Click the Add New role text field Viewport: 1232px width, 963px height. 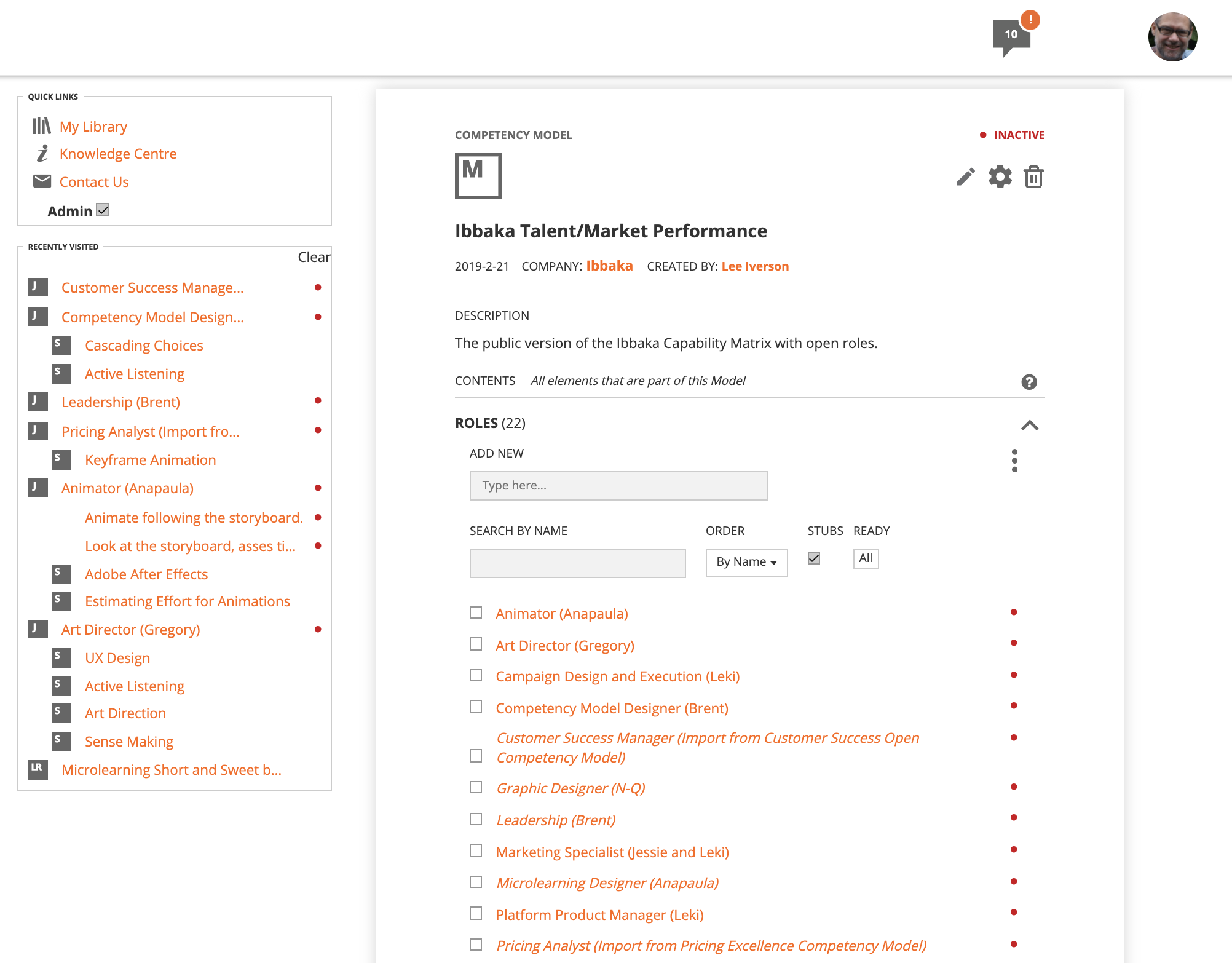coord(618,486)
